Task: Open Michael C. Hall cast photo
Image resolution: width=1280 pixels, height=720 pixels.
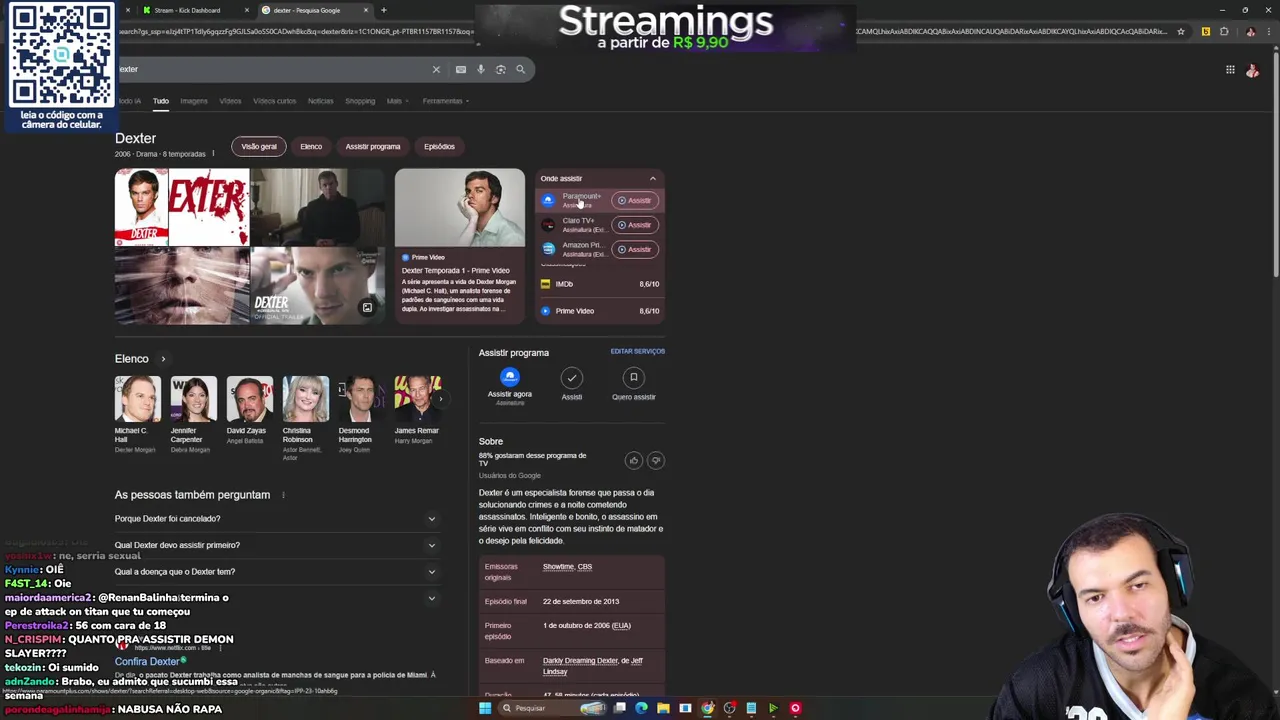Action: click(x=137, y=399)
